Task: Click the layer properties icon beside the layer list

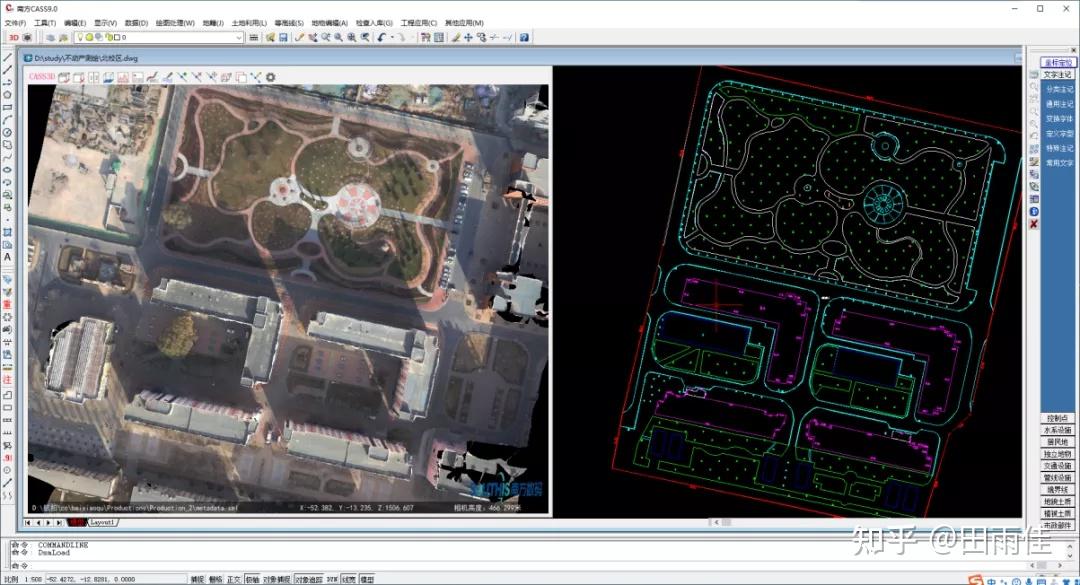Action: tap(253, 37)
